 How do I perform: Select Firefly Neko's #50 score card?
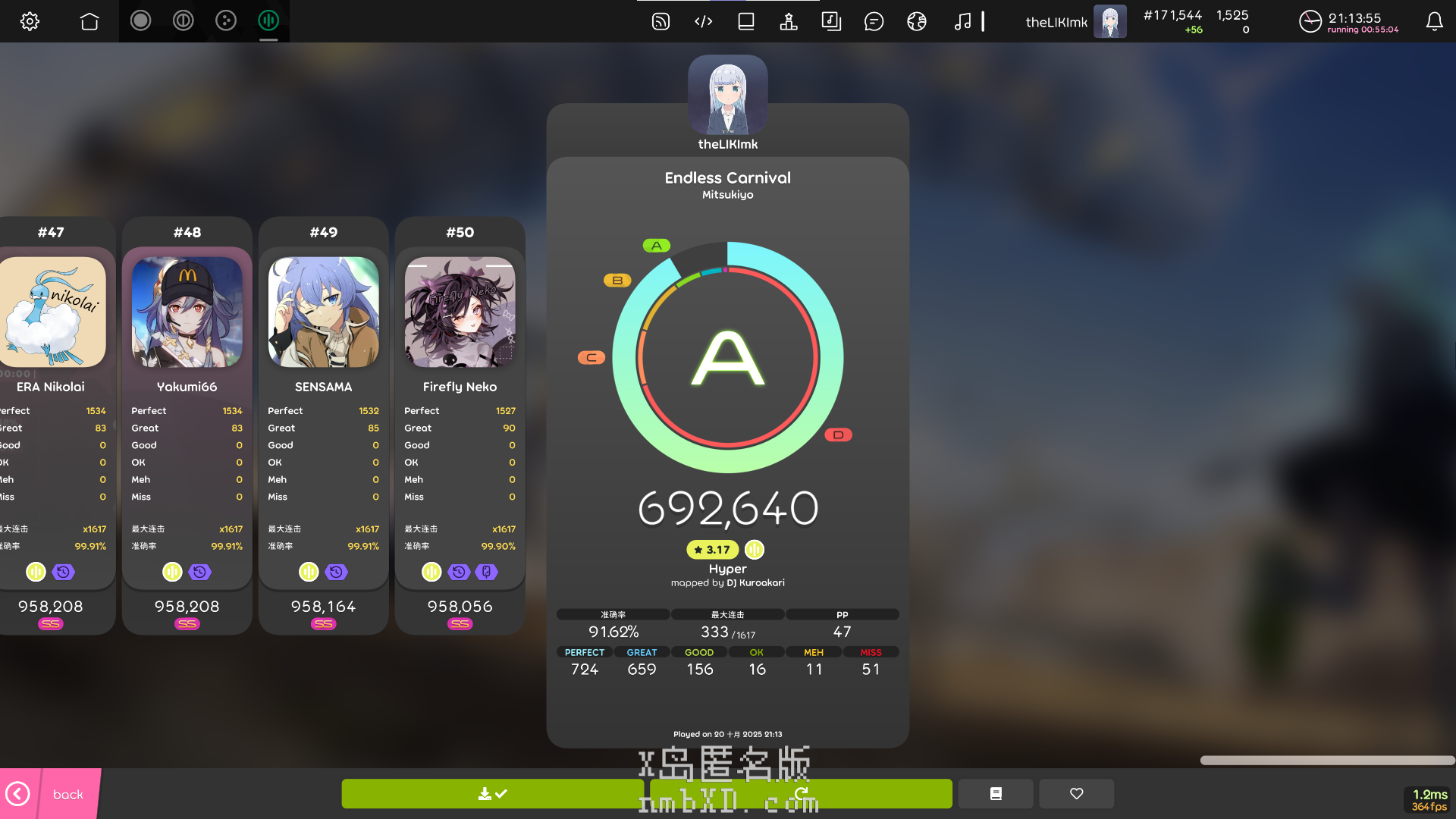pos(460,425)
